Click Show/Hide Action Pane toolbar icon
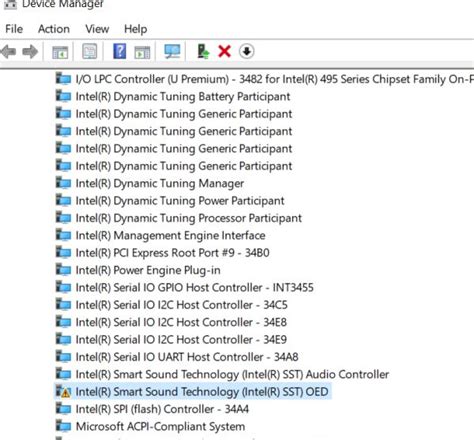 [x=142, y=52]
